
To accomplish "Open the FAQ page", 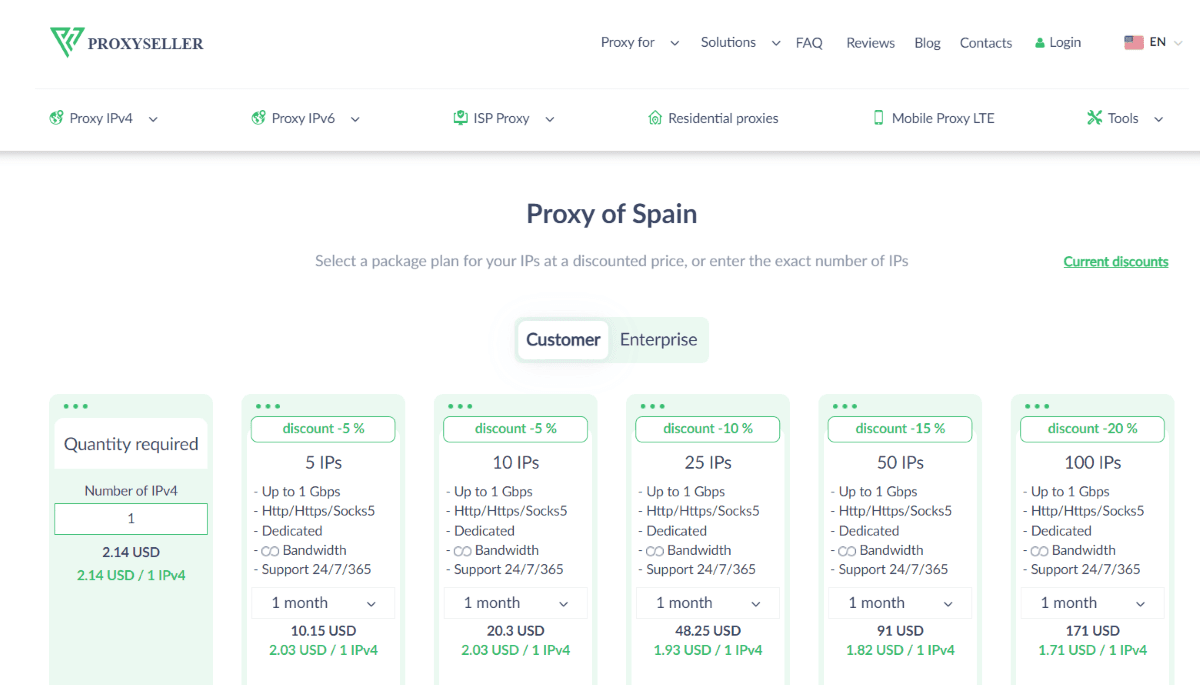I will pyautogui.click(x=809, y=43).
